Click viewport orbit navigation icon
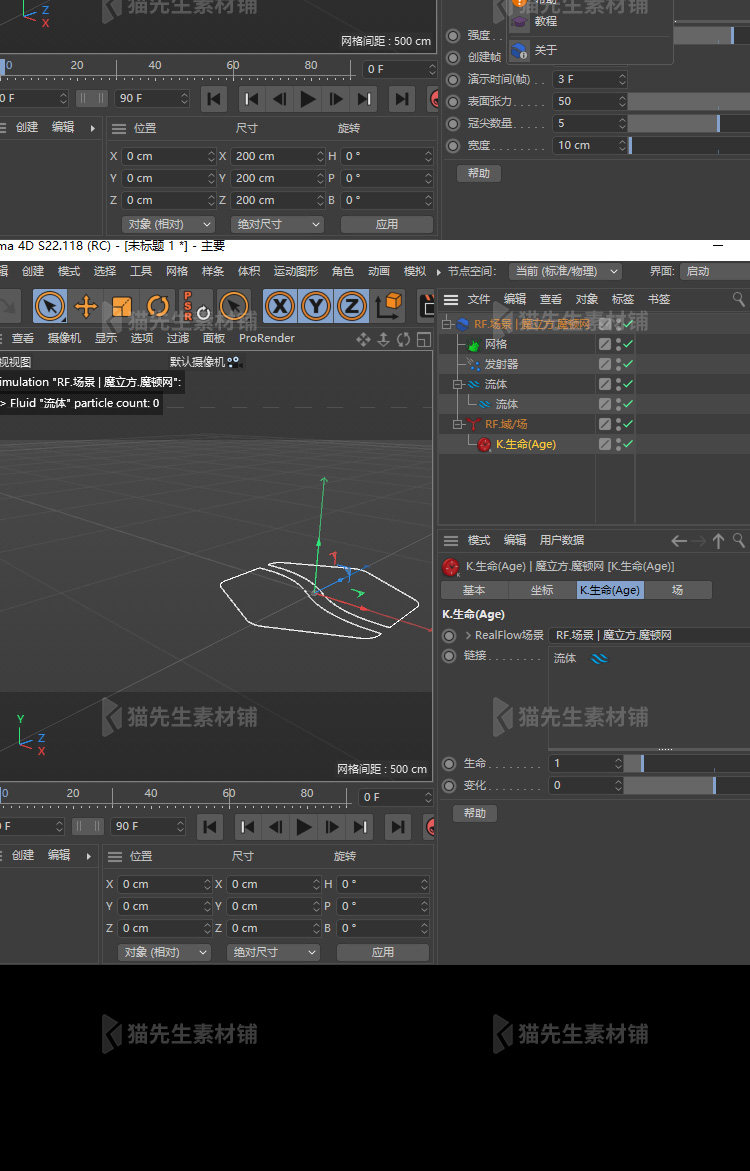 point(403,339)
